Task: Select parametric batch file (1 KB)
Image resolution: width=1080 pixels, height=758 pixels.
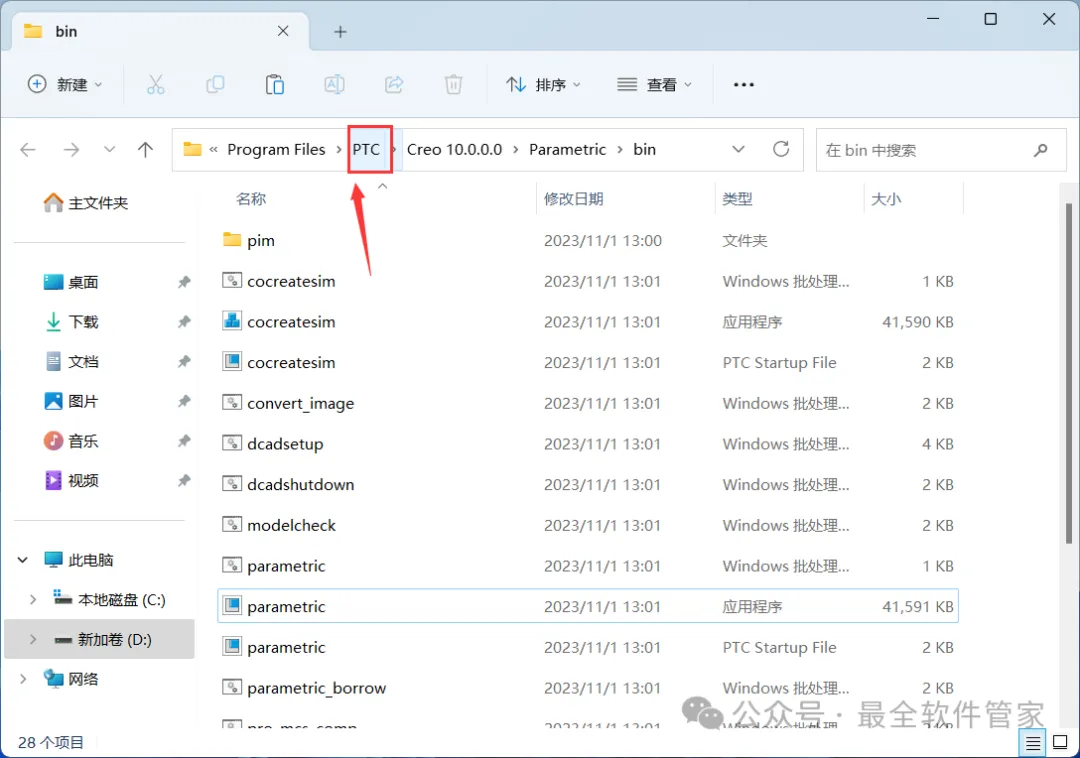Action: click(588, 565)
